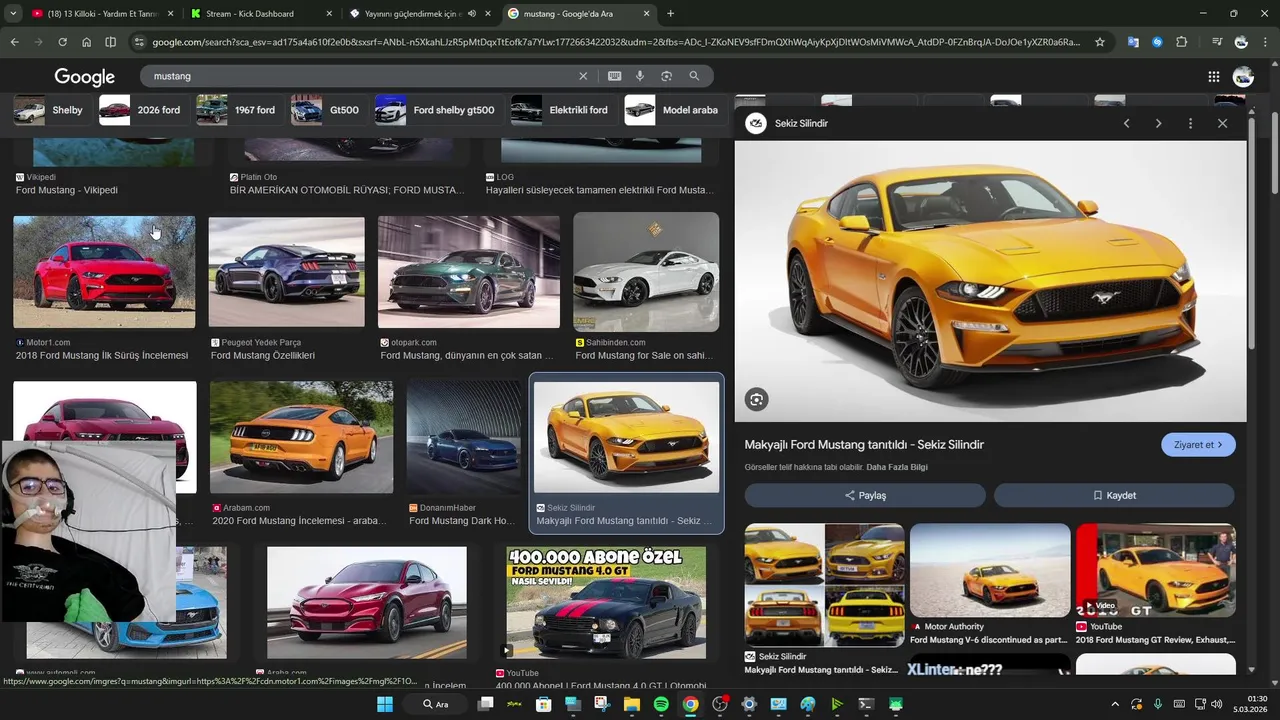This screenshot has height=720, width=1280.
Task: Reload the page
Action: [x=62, y=42]
